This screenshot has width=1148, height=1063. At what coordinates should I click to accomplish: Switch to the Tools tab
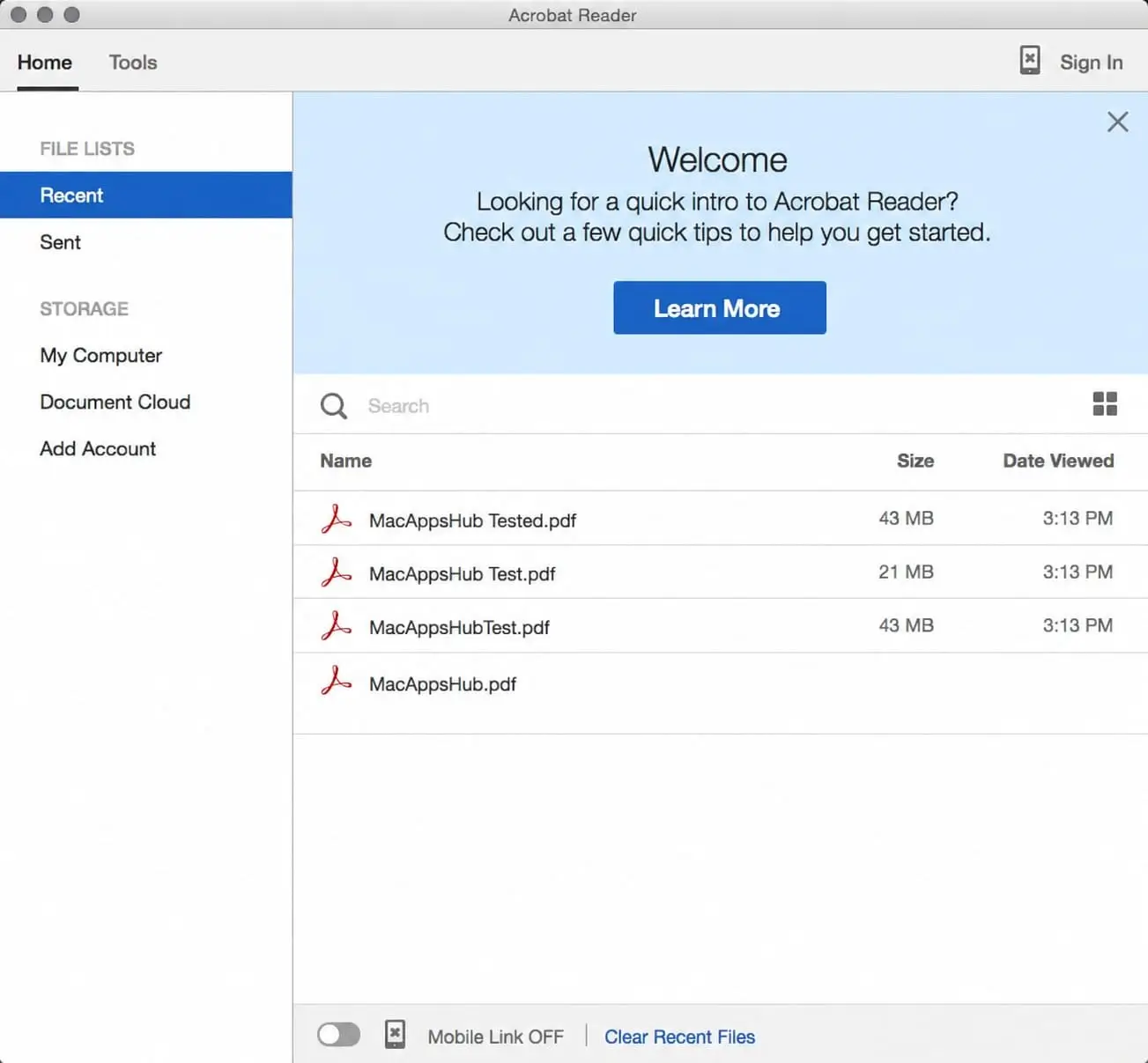coord(133,63)
